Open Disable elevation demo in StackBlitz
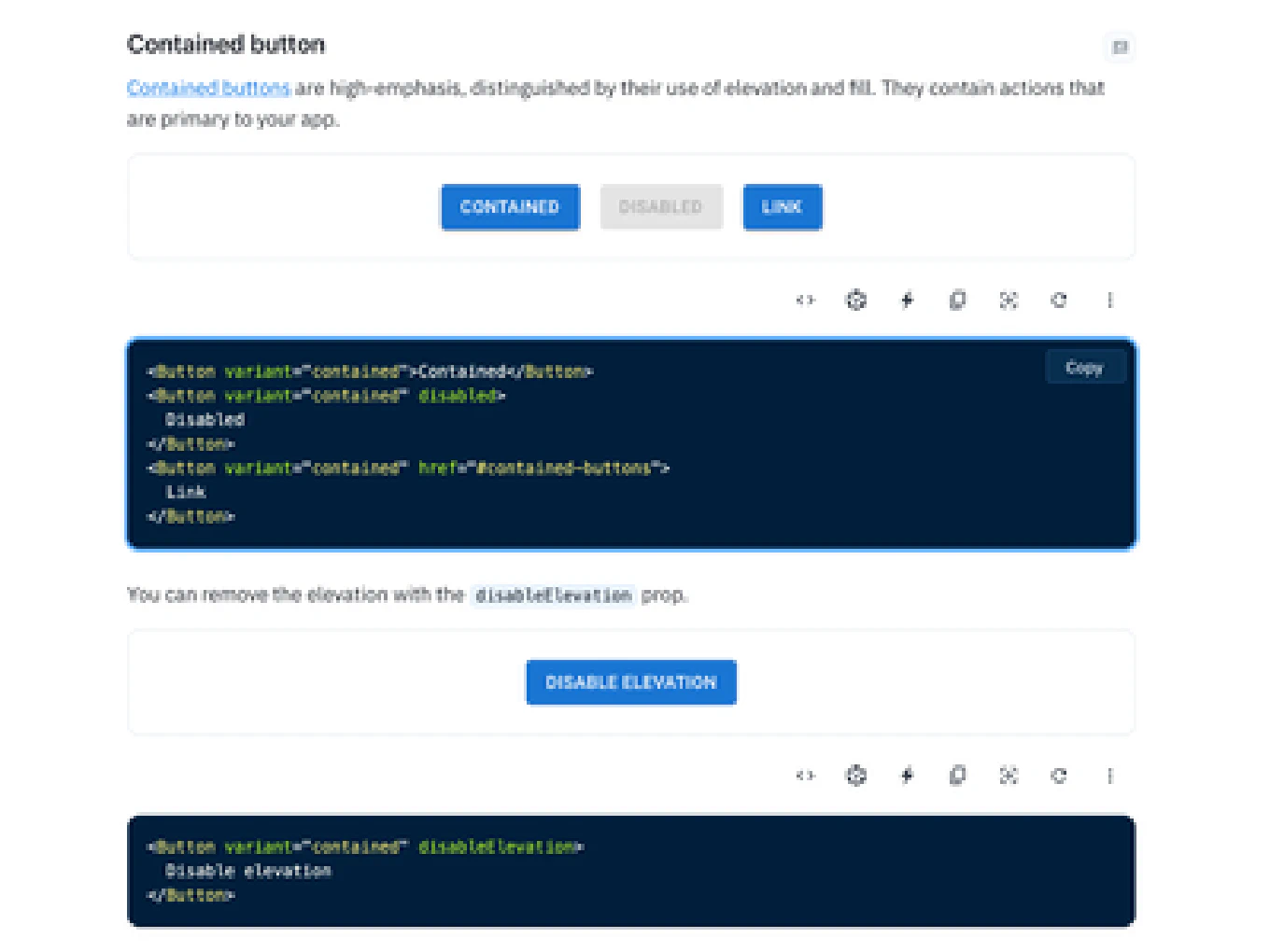1270x952 pixels. click(907, 776)
